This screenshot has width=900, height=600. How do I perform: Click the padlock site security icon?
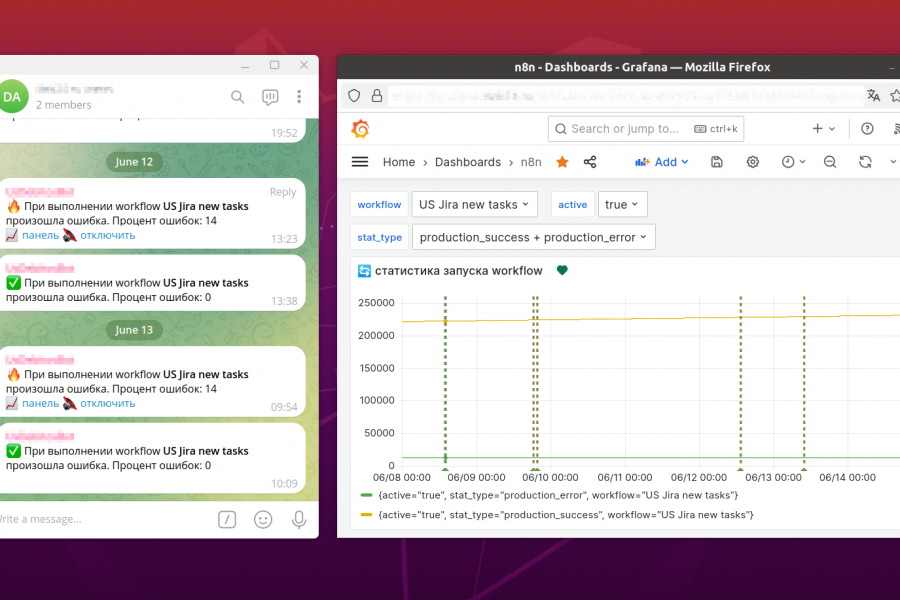pyautogui.click(x=377, y=95)
